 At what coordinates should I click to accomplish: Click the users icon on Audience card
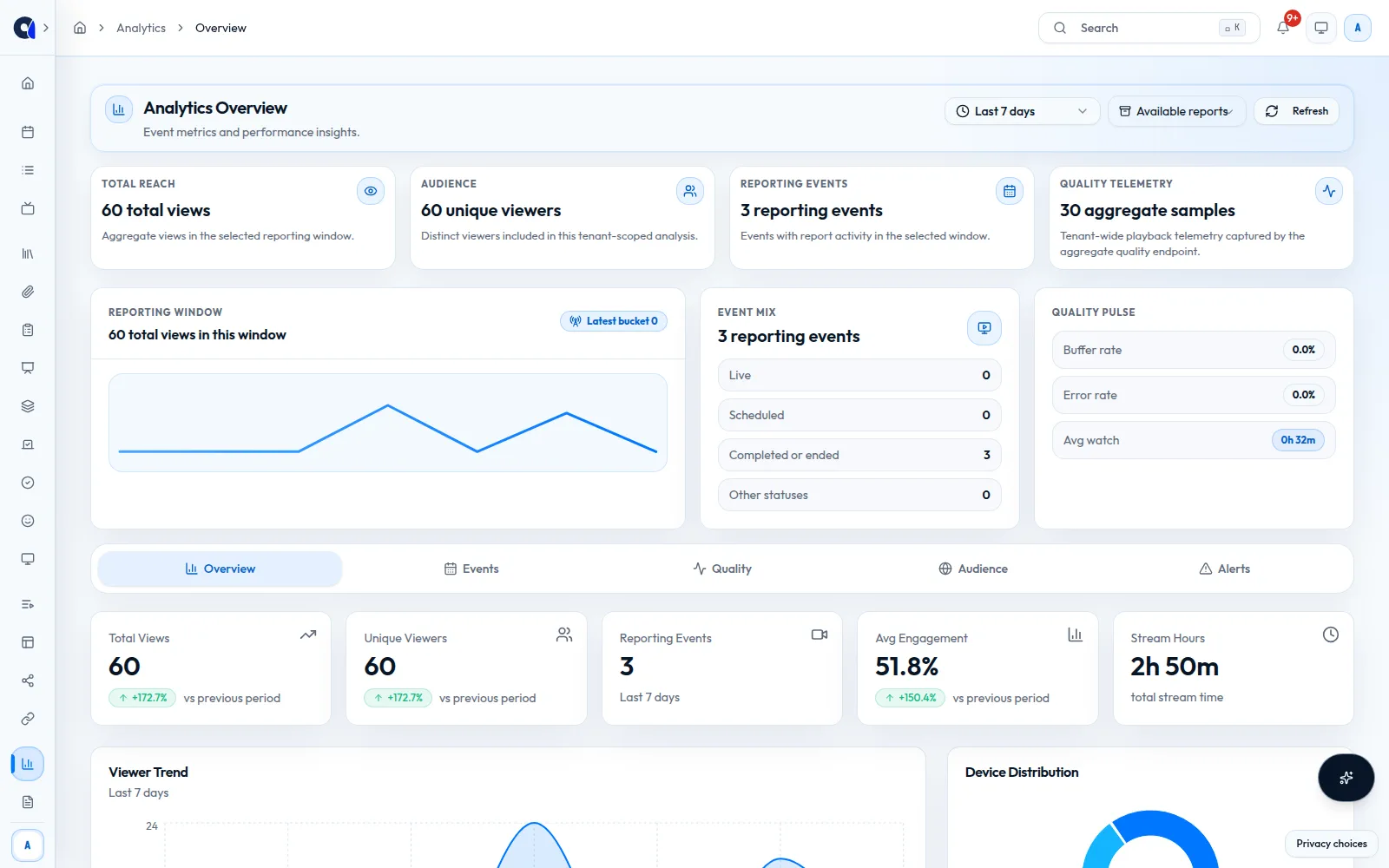690,191
